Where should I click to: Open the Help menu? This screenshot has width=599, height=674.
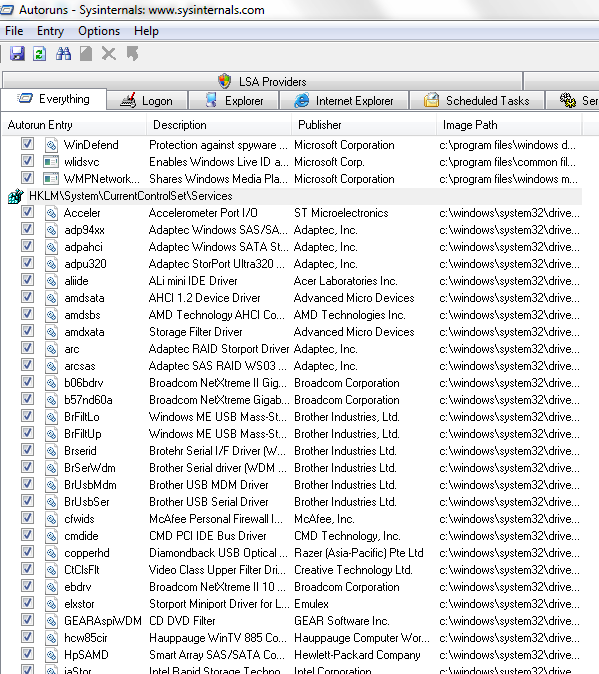(146, 31)
